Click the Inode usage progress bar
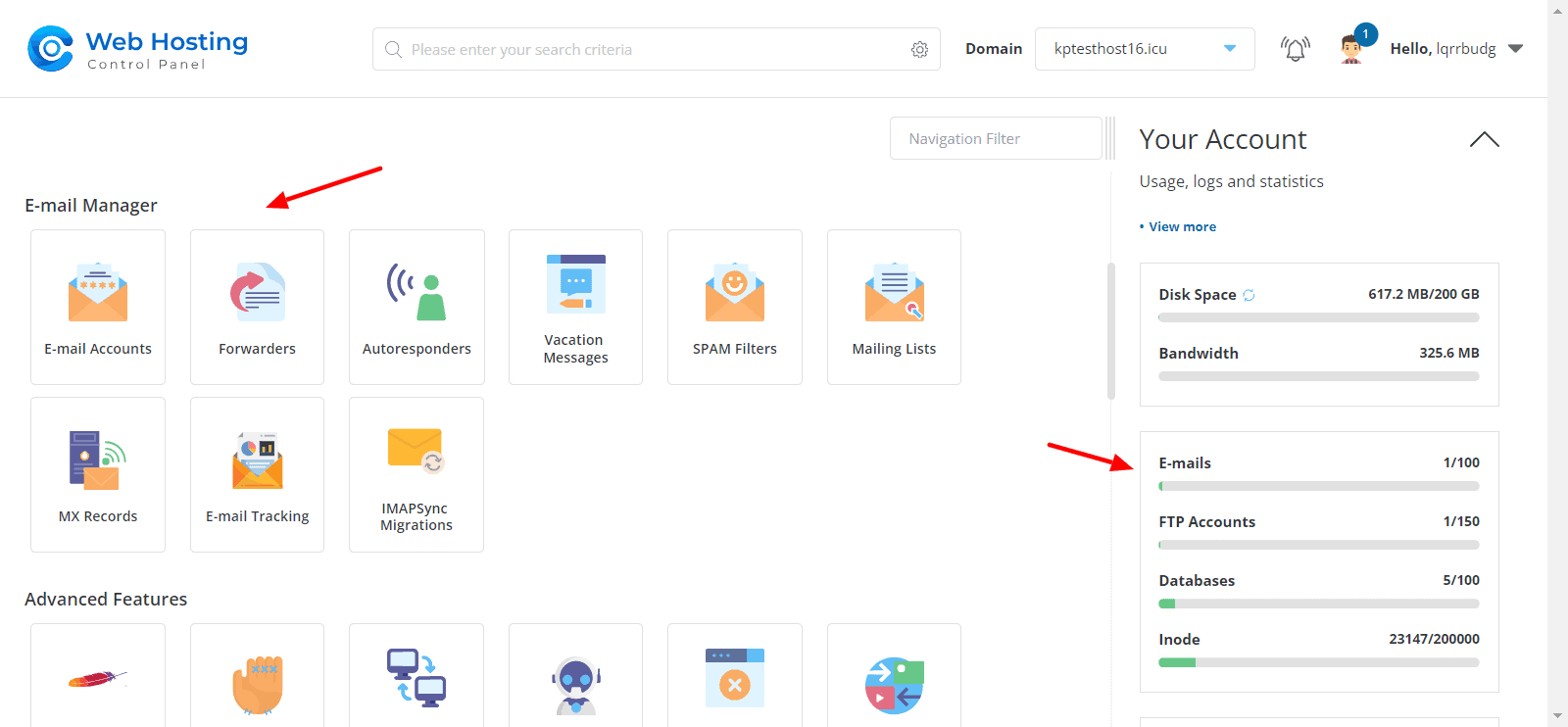Image resolution: width=1568 pixels, height=727 pixels. [1318, 662]
